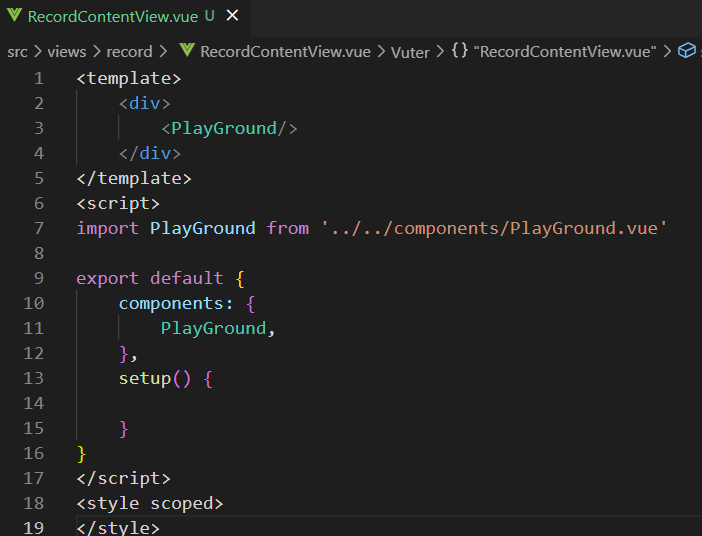Select the RecordContentView.vue editor tab
702x536 pixels.
point(124,17)
